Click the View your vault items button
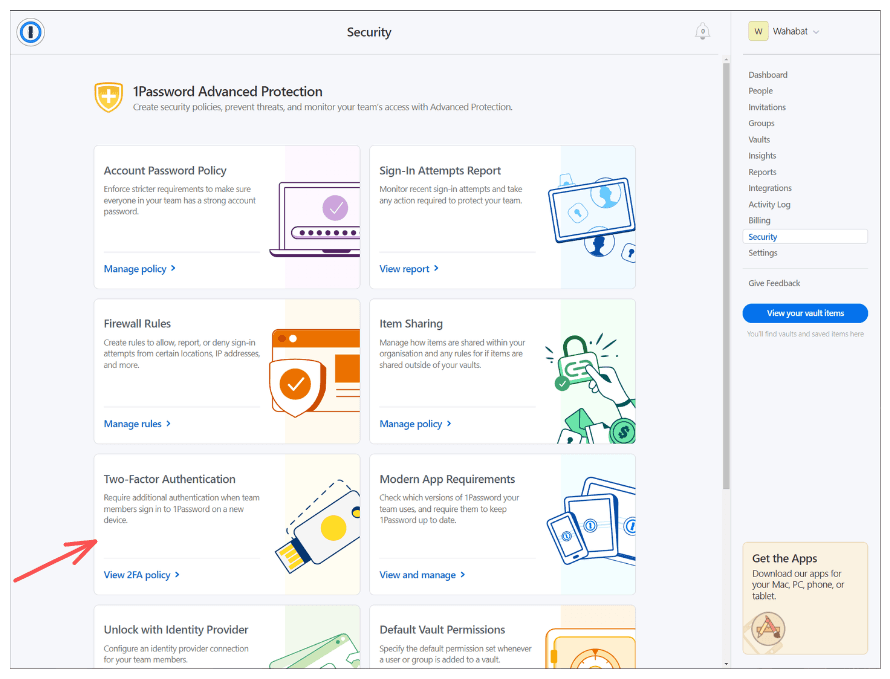This screenshot has width=890, height=679. tap(805, 313)
